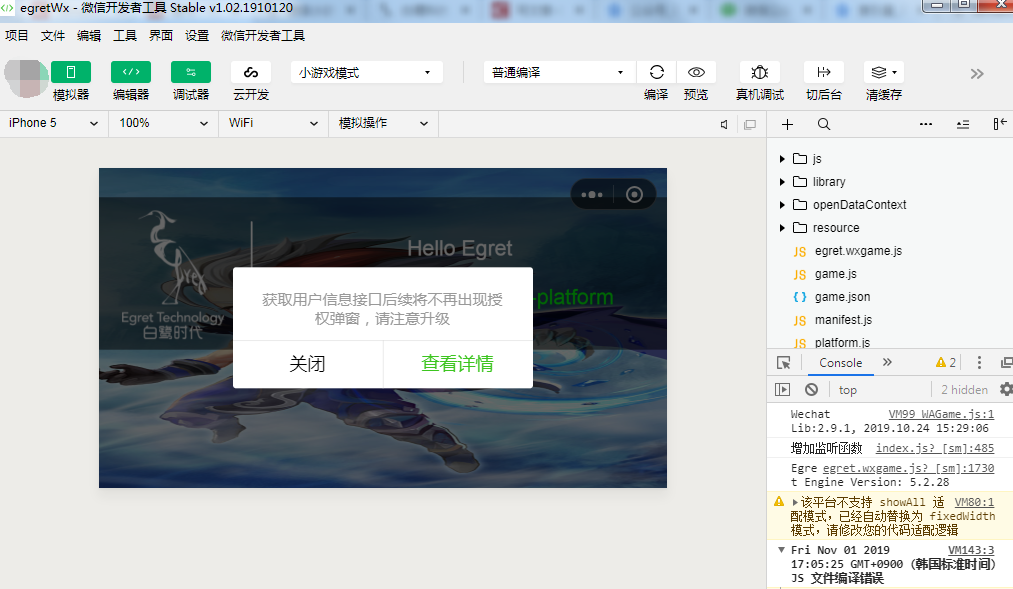Screen dimensions: 1013x589
Task: Open console settings gear
Action: click(x=1006, y=389)
